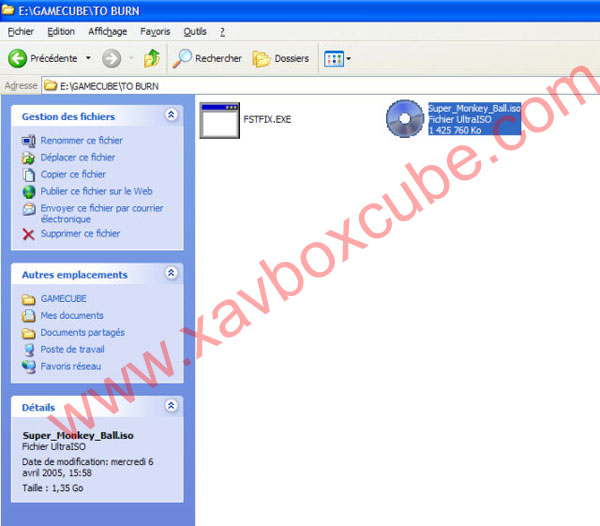Click the GAMECUBE folder icon

pyautogui.click(x=29, y=299)
